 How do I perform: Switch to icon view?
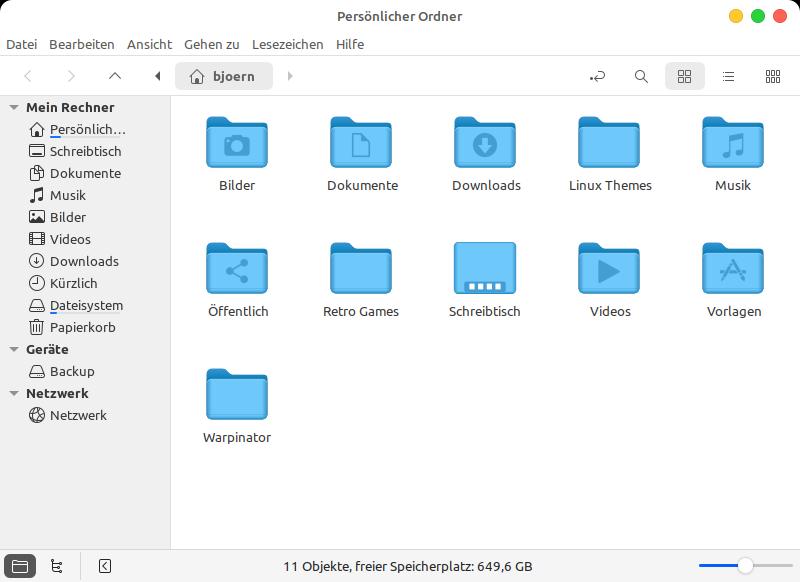pos(685,77)
